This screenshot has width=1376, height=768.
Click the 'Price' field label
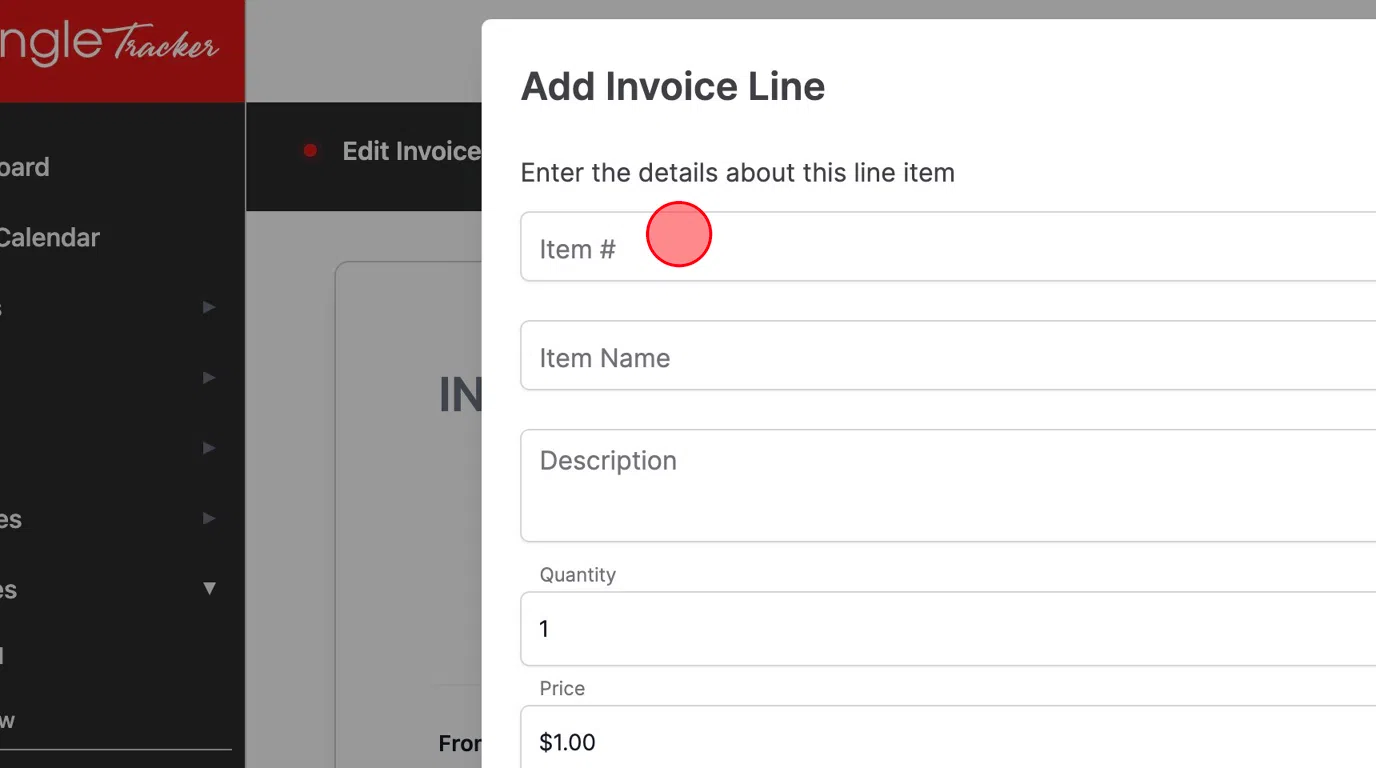(562, 688)
